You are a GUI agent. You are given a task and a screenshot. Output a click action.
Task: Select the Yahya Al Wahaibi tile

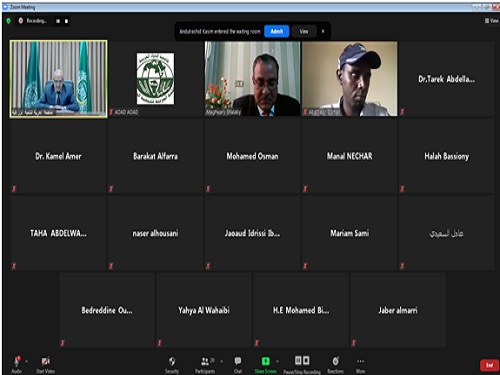pos(204,310)
